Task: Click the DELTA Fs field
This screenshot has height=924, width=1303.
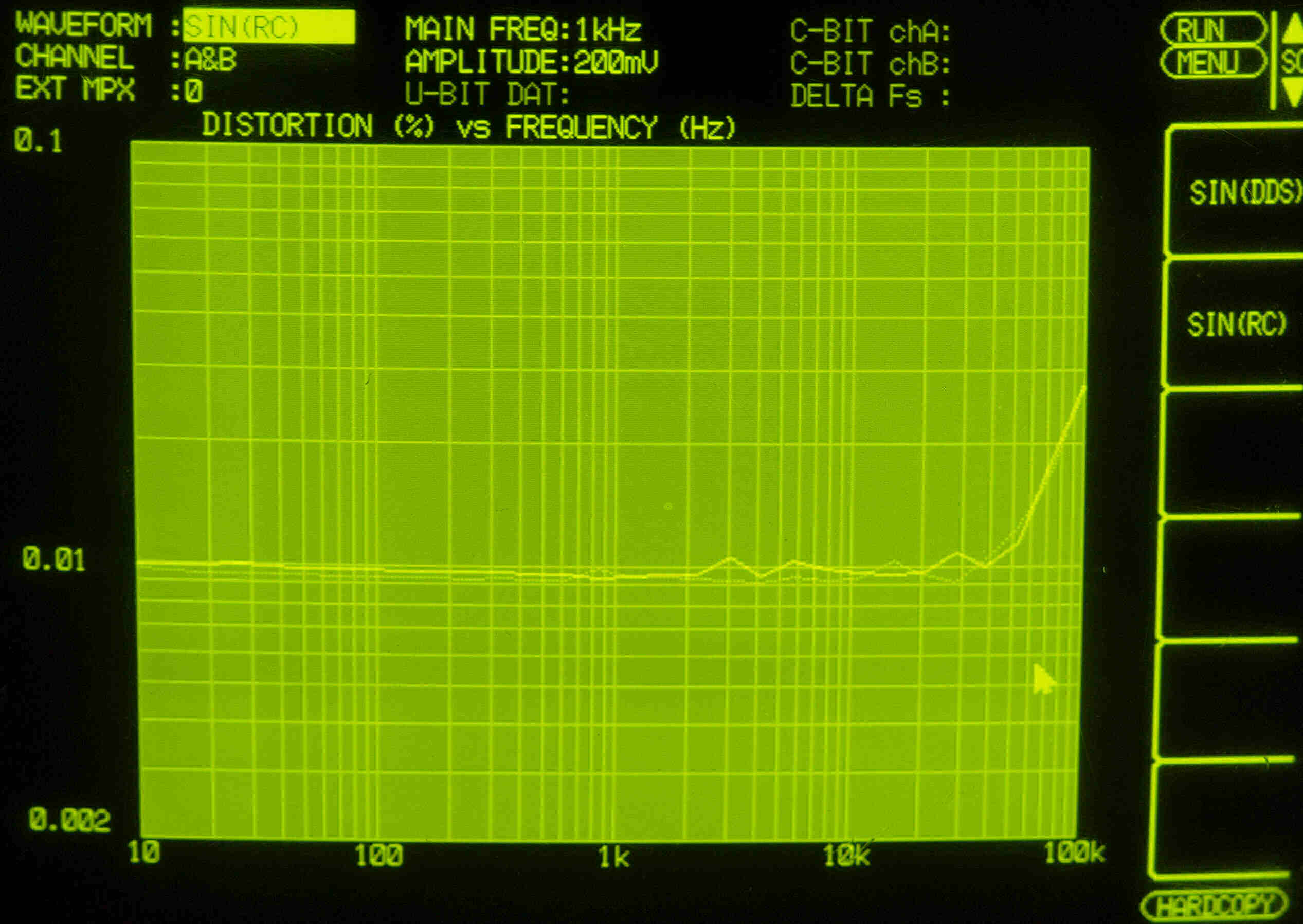Action: pos(870,96)
